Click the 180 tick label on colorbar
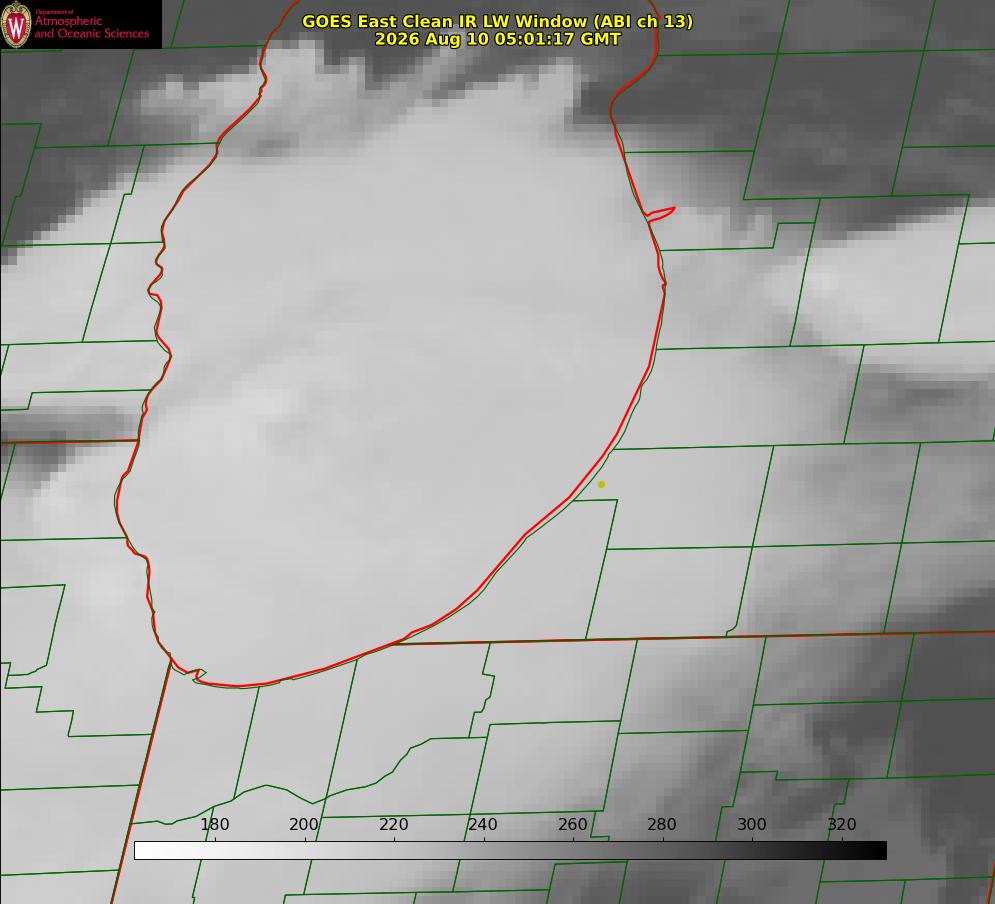Screen dimensions: 995x904 [x=214, y=824]
